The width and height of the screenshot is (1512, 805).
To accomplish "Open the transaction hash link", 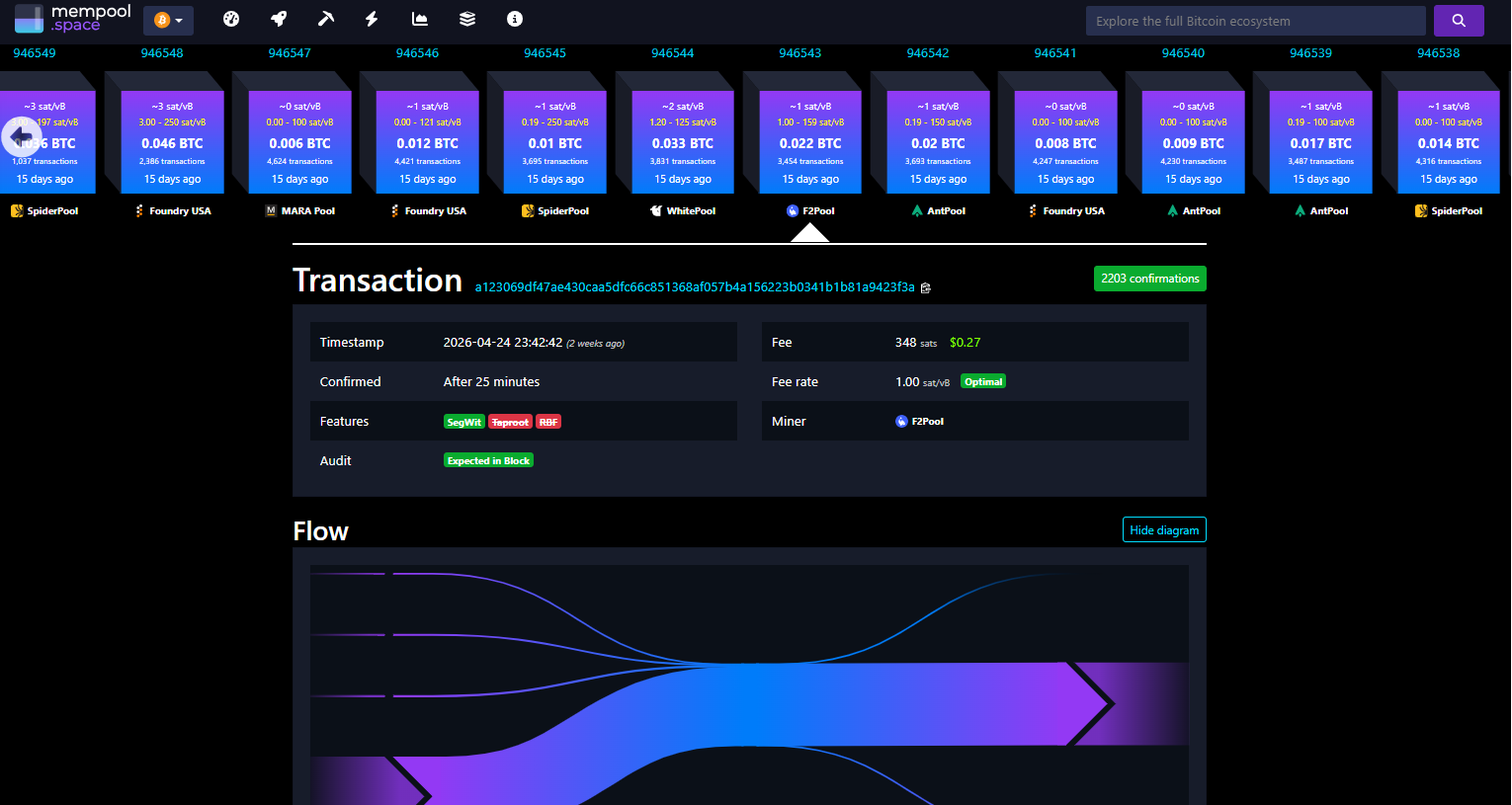I will pyautogui.click(x=695, y=287).
